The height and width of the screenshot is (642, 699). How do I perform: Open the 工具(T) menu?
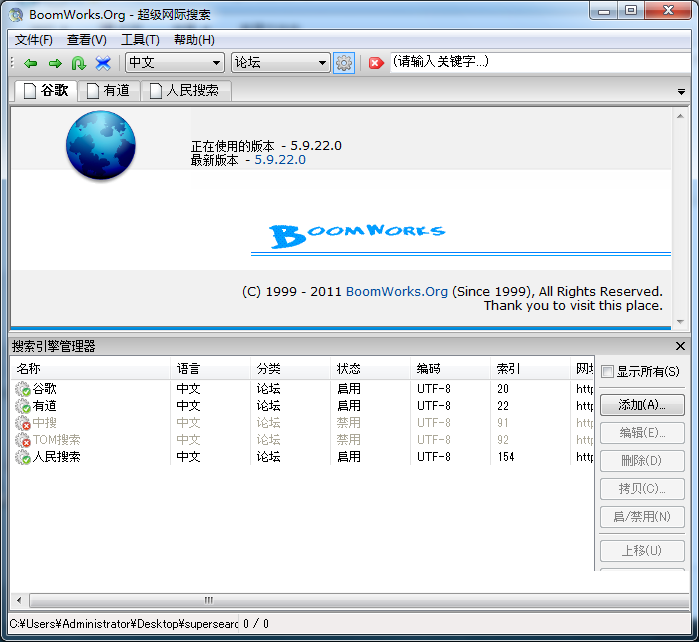(140, 40)
